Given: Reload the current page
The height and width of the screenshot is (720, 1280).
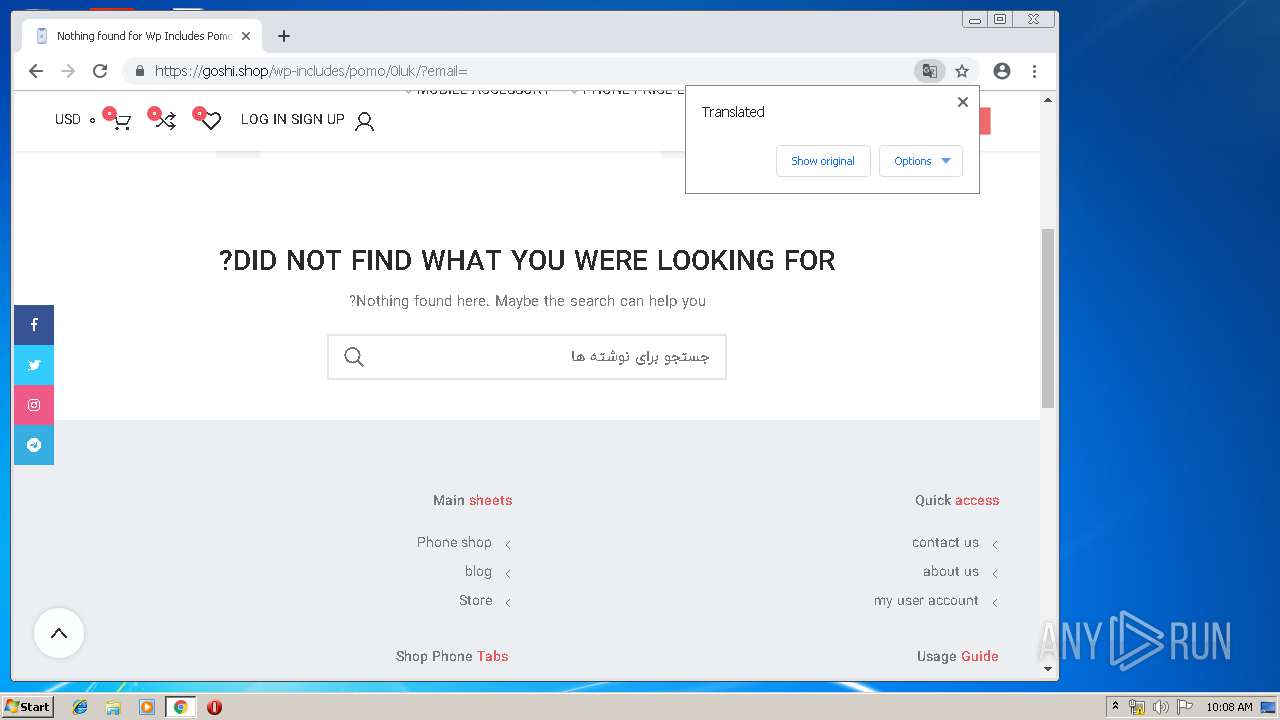Looking at the screenshot, I should pyautogui.click(x=100, y=71).
